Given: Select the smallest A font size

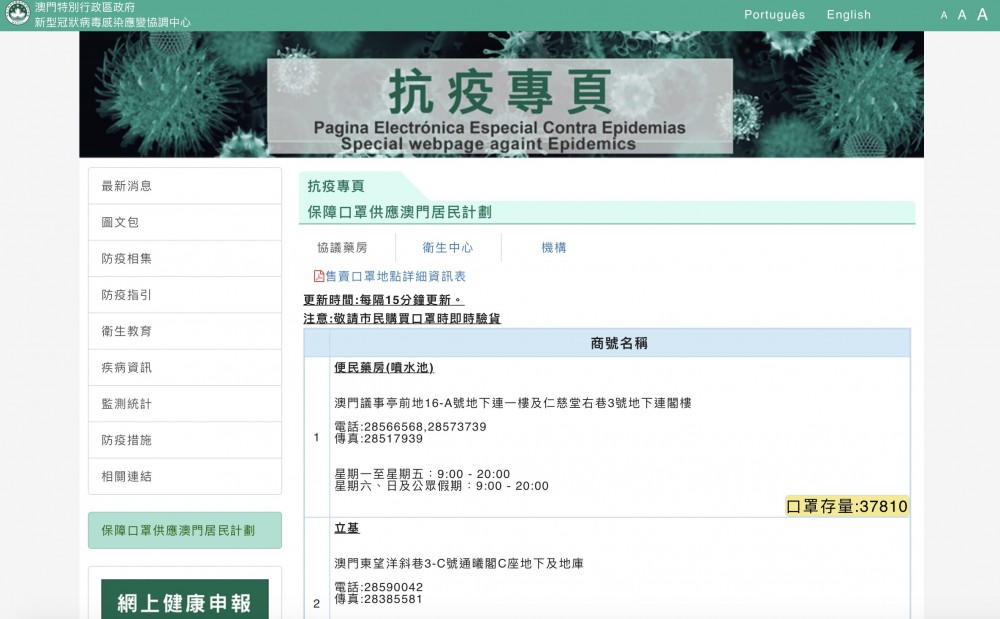Looking at the screenshot, I should coord(944,15).
